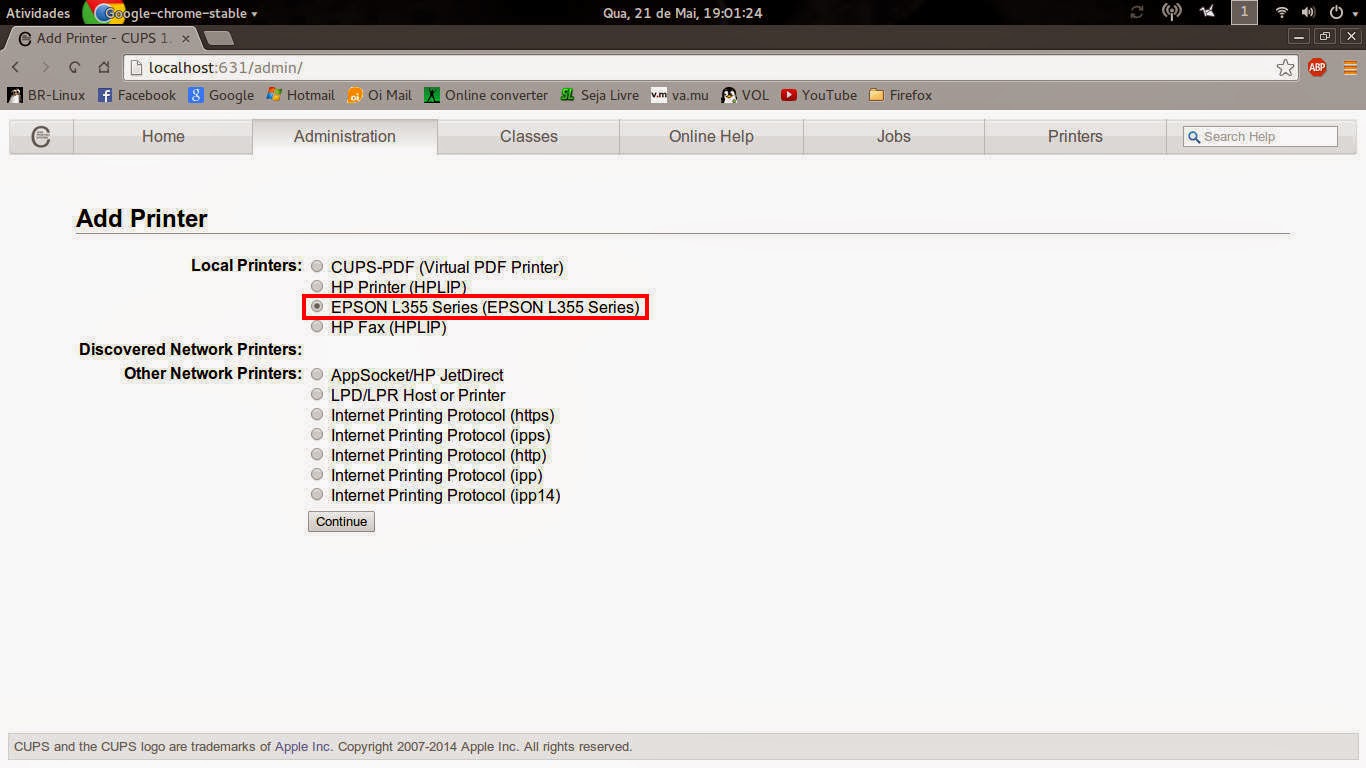The height and width of the screenshot is (768, 1366).
Task: Select Internet Printing Protocol (ipps)
Action: [317, 434]
